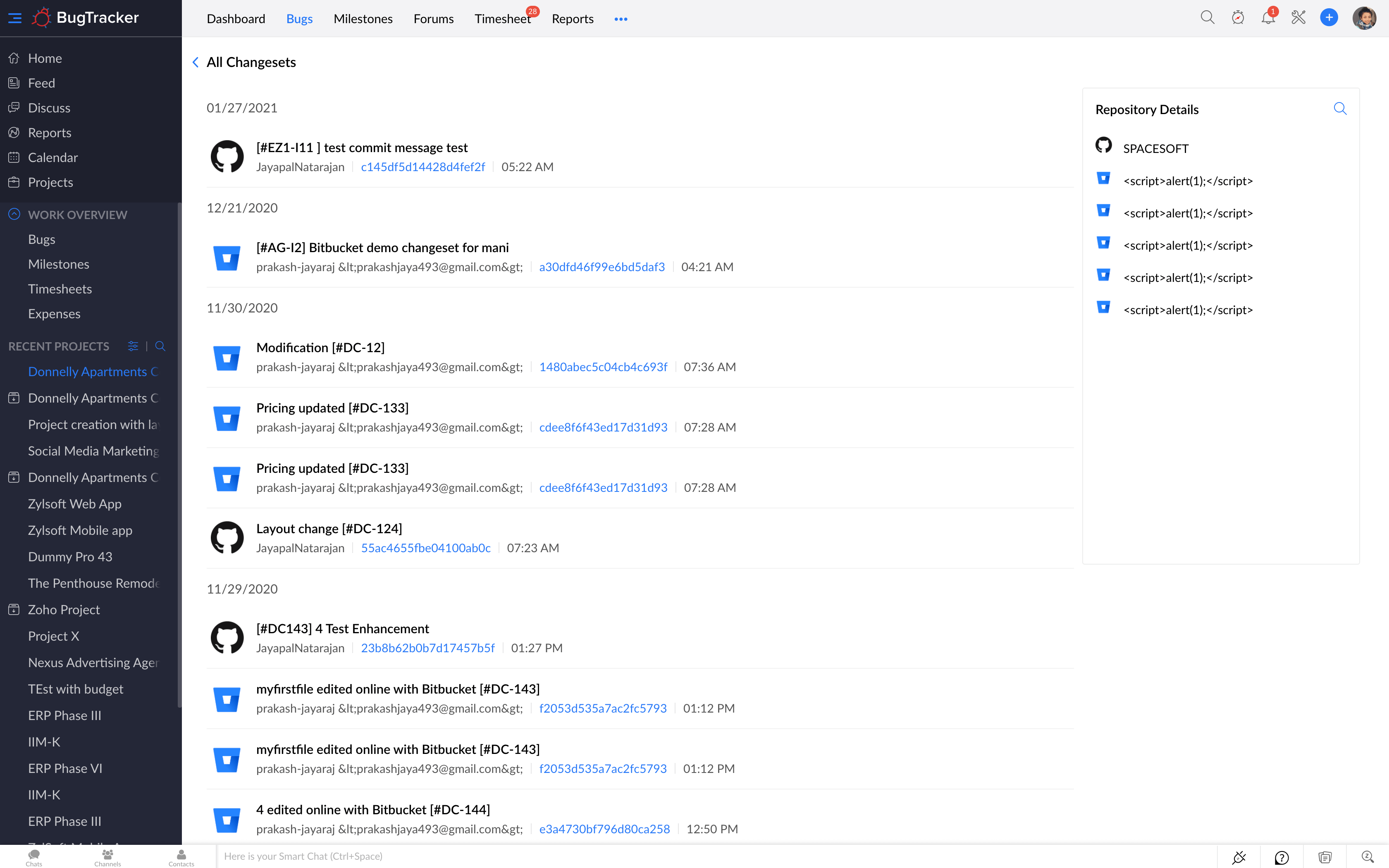Open TEst with budget project
Viewport: 1389px width, 868px height.
75,689
